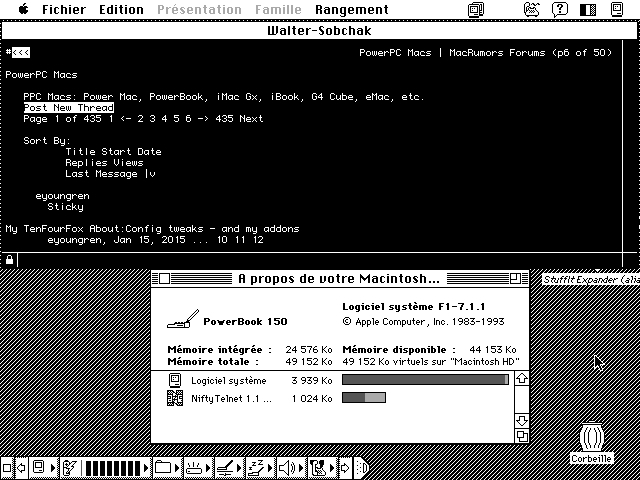
Task: Click the Walter-Sobchak window title bar
Action: pos(319,31)
